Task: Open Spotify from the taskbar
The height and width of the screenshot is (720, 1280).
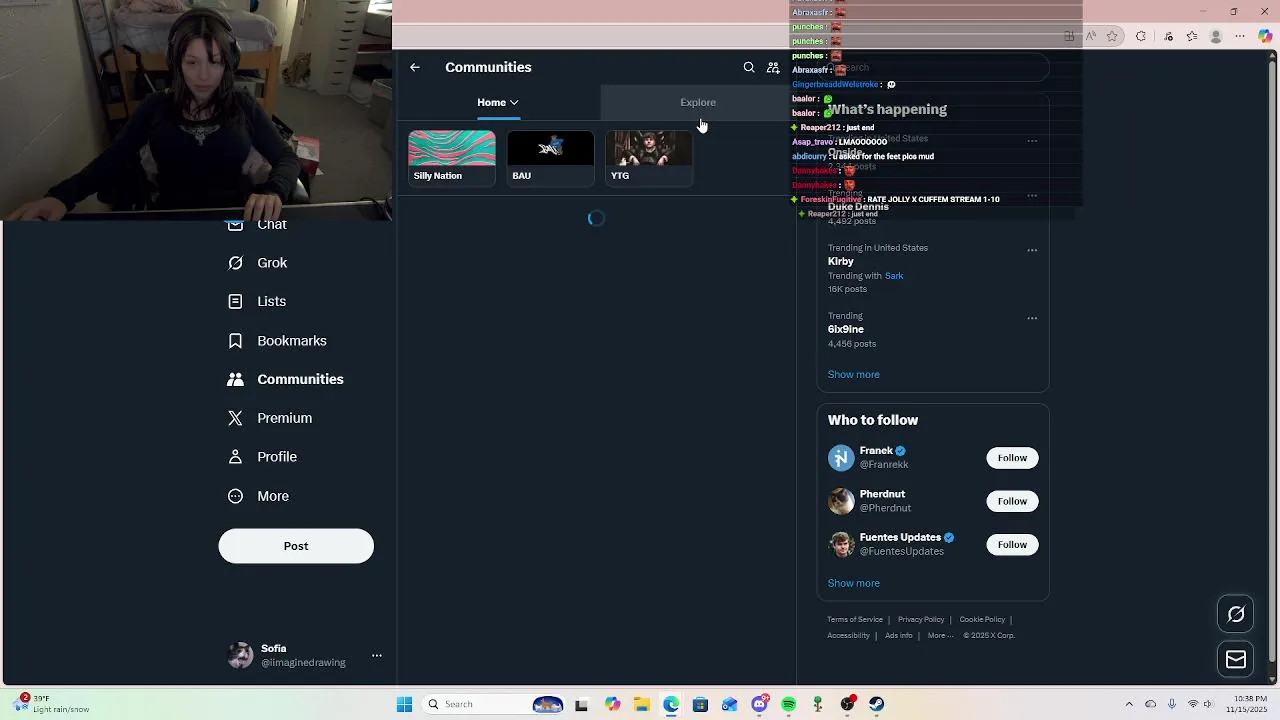Action: click(x=789, y=705)
